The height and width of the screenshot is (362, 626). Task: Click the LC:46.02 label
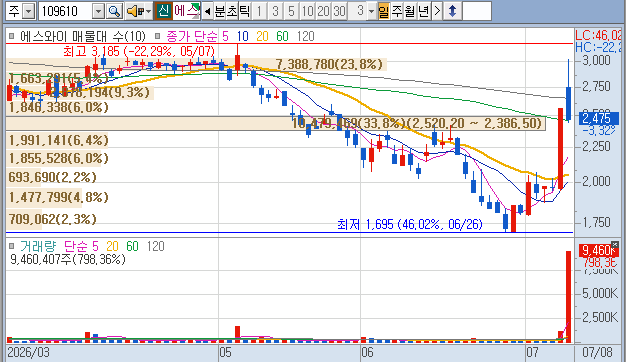tap(598, 35)
